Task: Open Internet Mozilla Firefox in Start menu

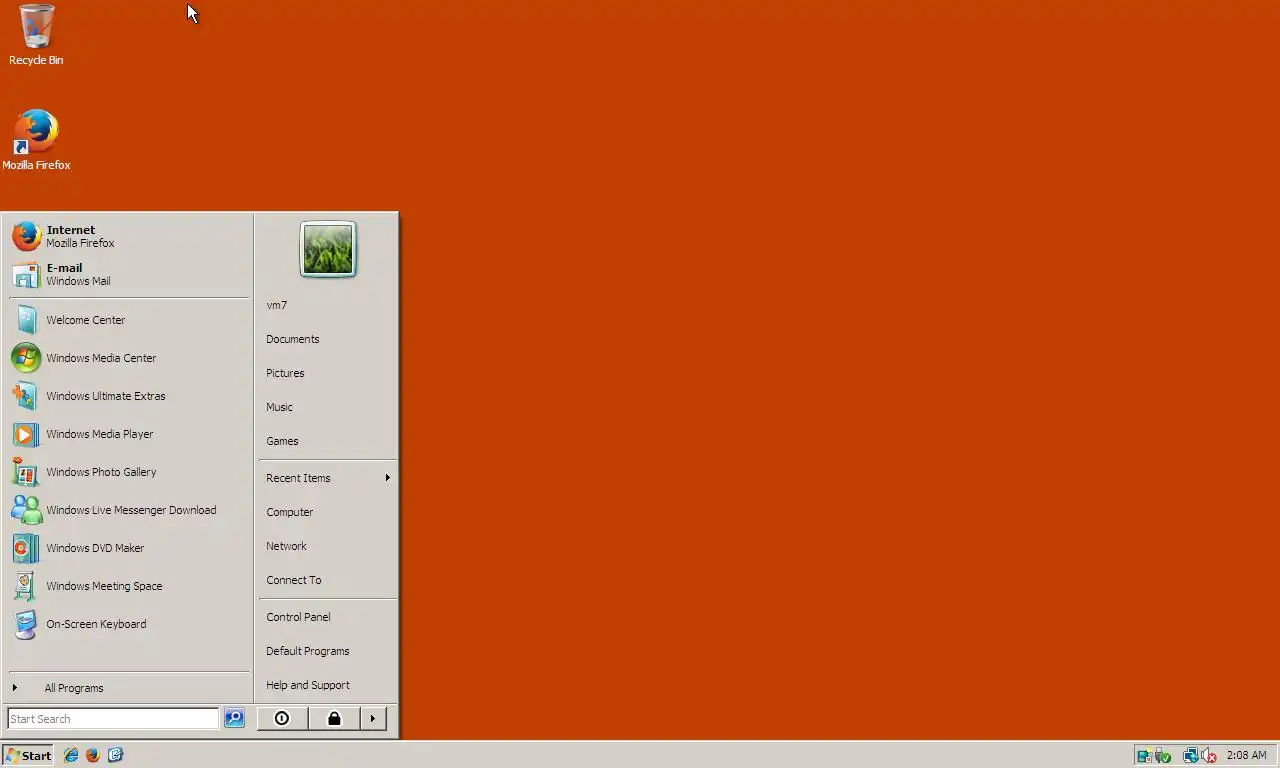Action: 129,236
